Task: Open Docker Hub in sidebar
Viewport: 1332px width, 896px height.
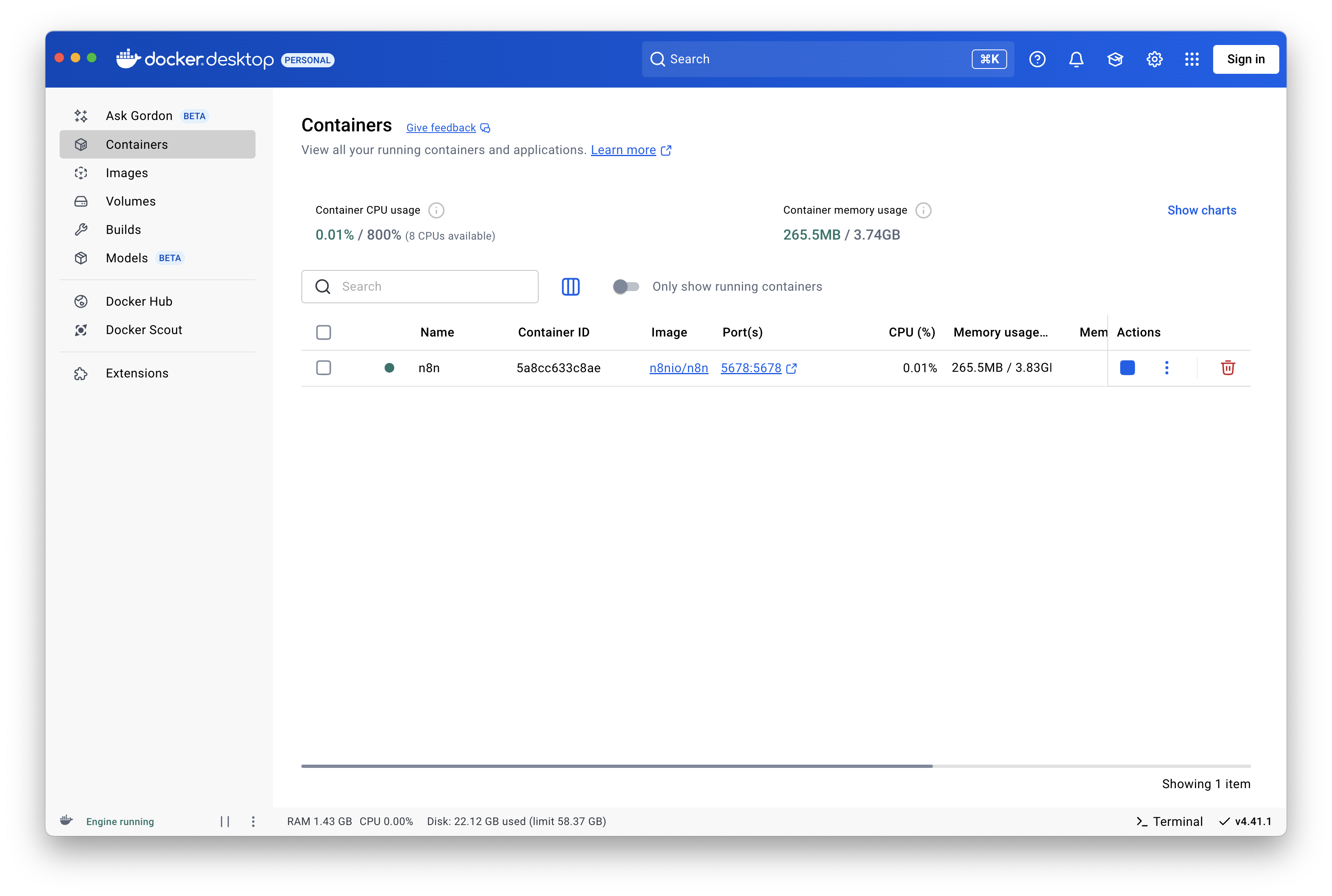Action: pyautogui.click(x=157, y=301)
